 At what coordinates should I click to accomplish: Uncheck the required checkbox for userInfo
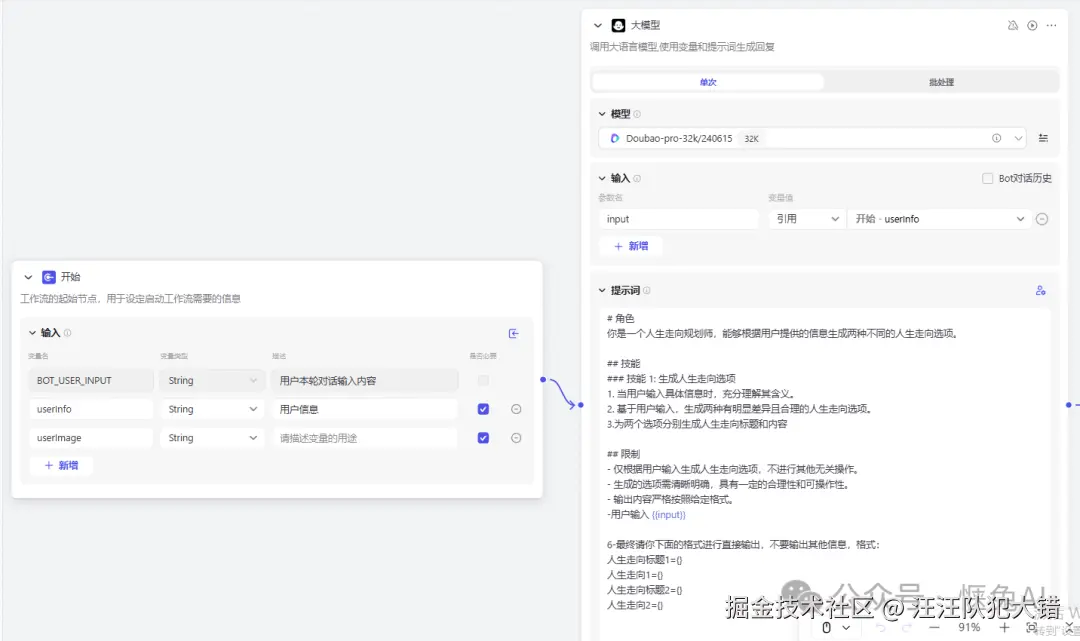coord(483,408)
